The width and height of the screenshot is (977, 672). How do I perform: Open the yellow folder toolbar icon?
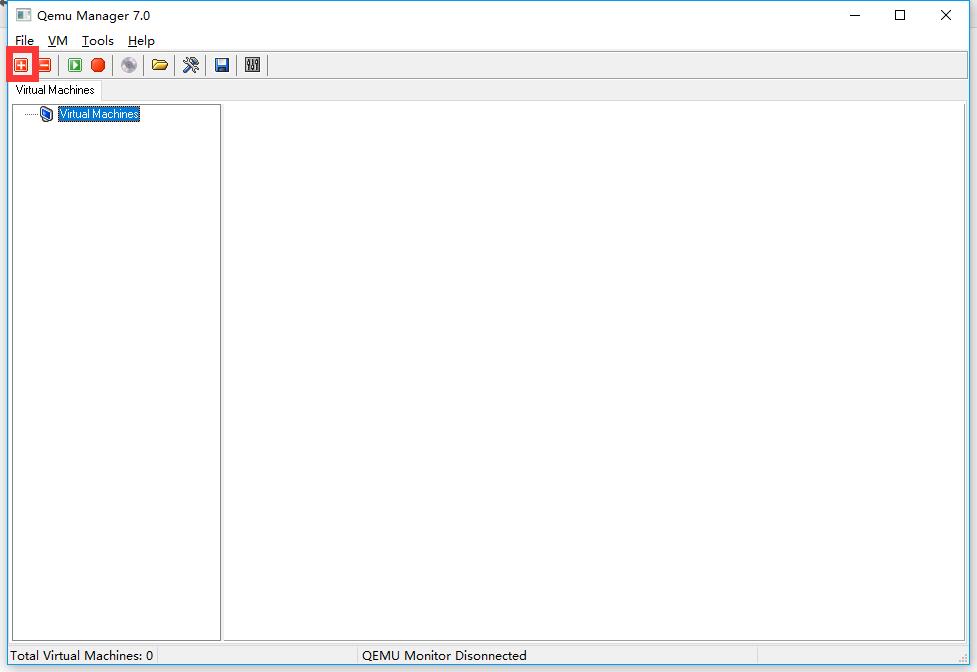[x=160, y=65]
